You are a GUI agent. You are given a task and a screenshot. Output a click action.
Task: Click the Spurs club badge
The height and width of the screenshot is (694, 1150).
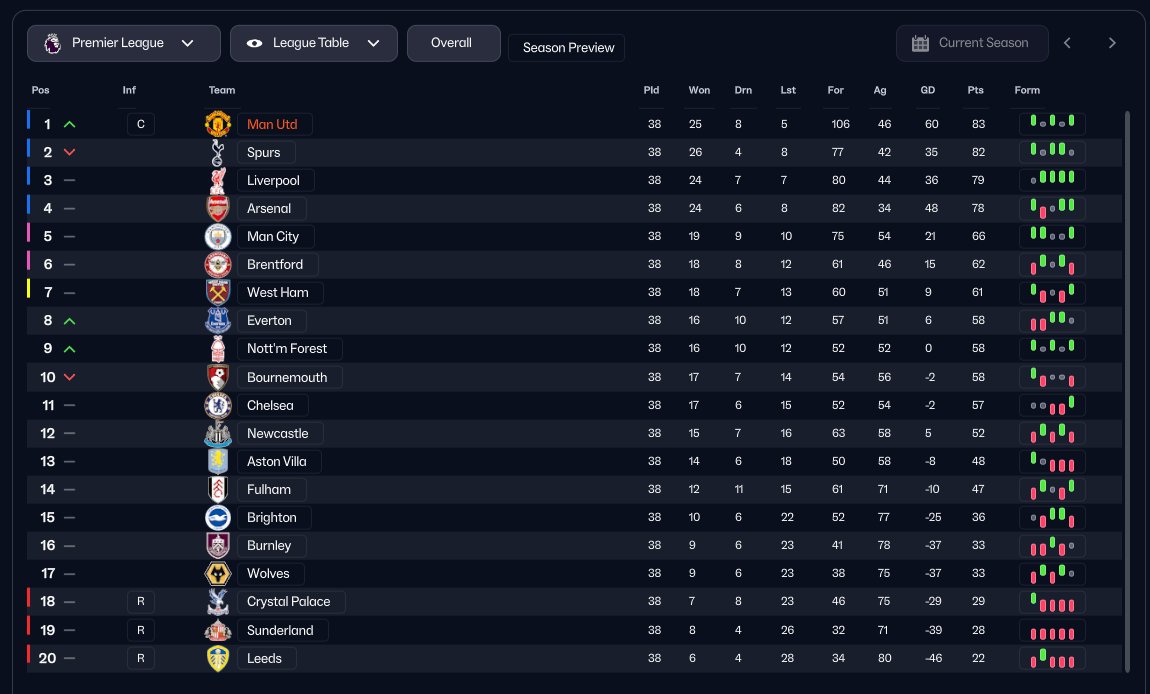pyautogui.click(x=218, y=152)
